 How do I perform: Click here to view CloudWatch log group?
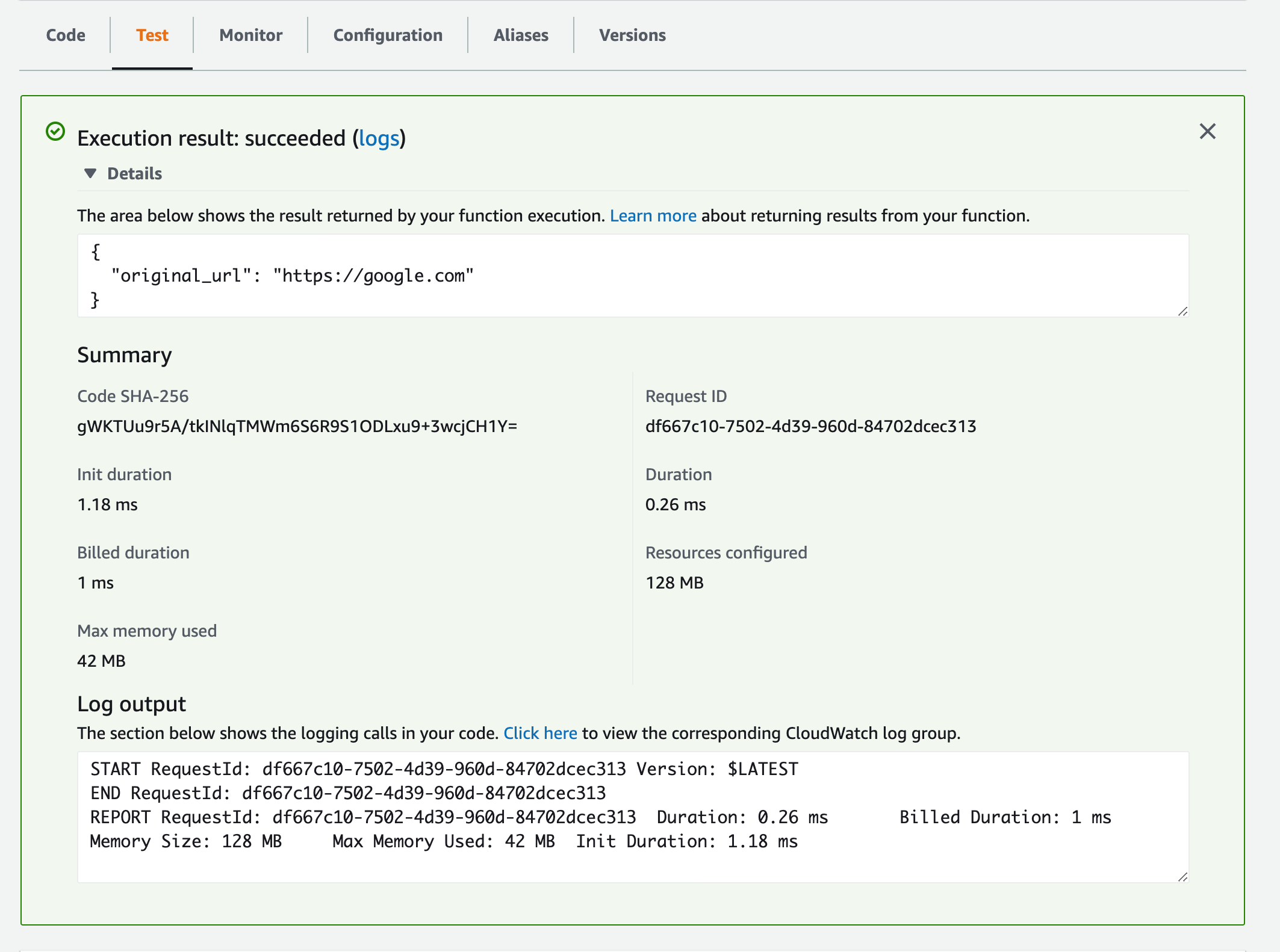(540, 733)
